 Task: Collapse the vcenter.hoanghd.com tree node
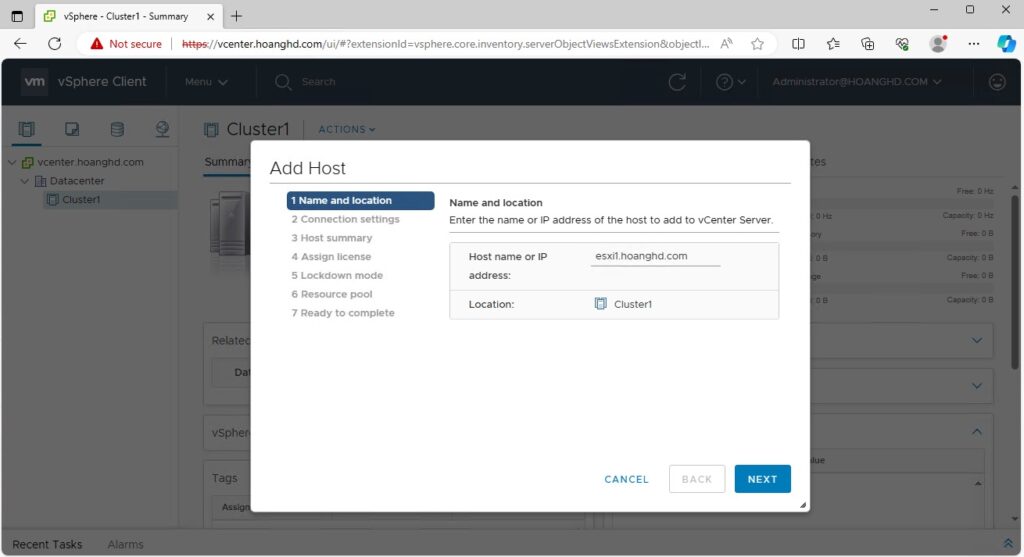12,162
